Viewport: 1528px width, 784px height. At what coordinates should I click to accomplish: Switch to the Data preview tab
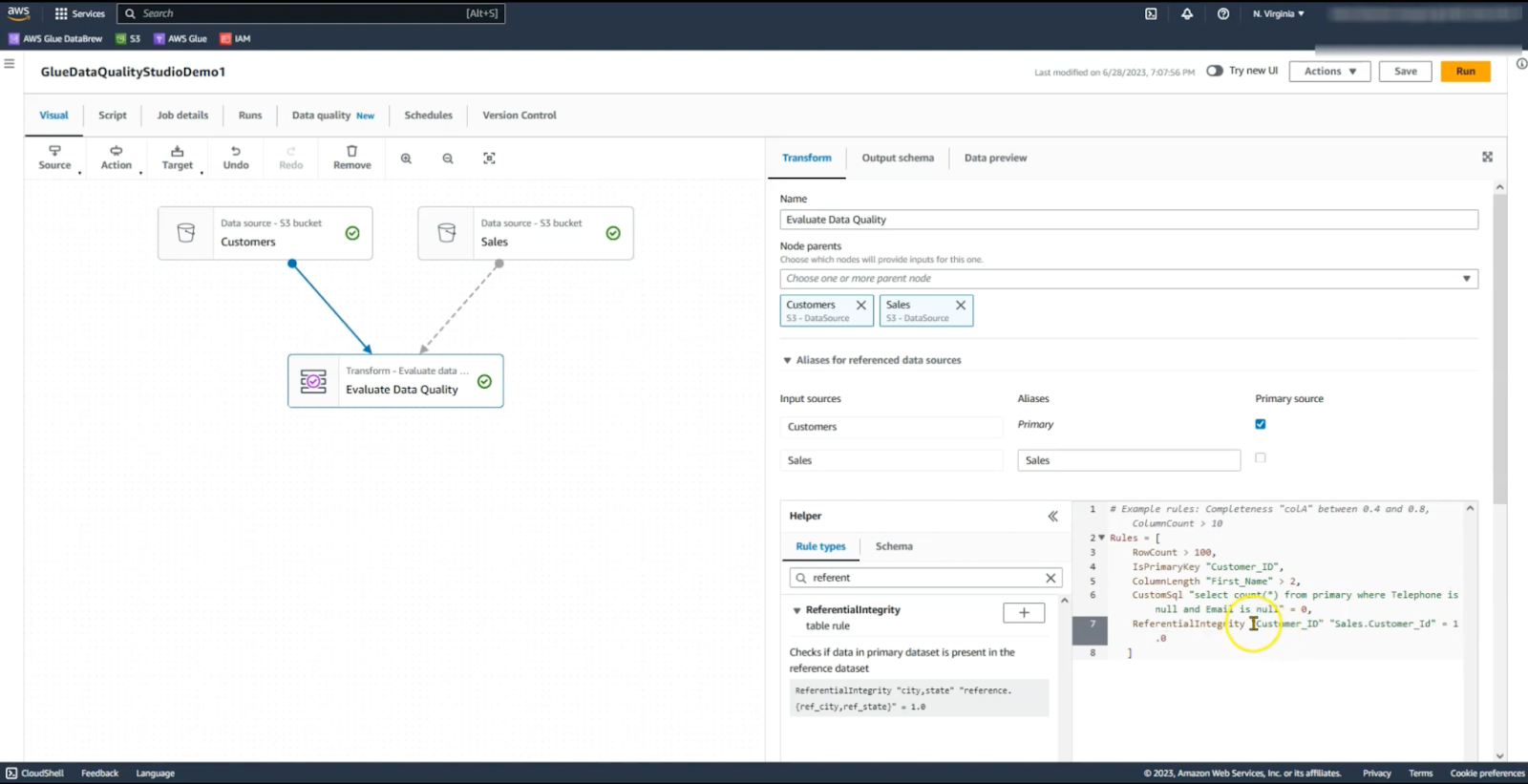click(x=995, y=159)
